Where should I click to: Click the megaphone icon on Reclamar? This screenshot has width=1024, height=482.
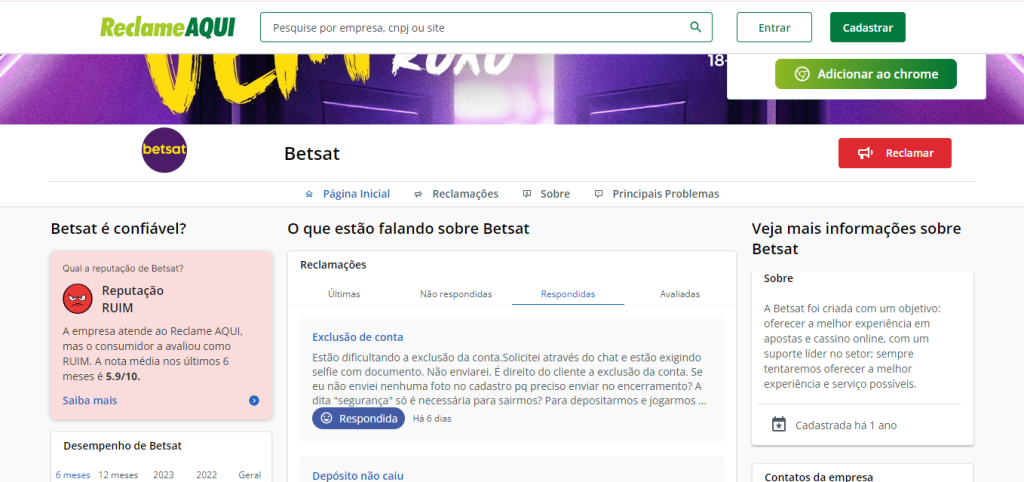click(x=865, y=153)
